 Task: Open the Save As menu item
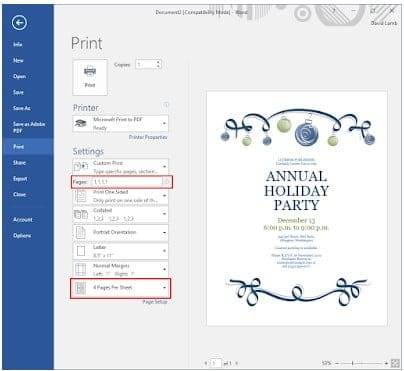pyautogui.click(x=22, y=108)
